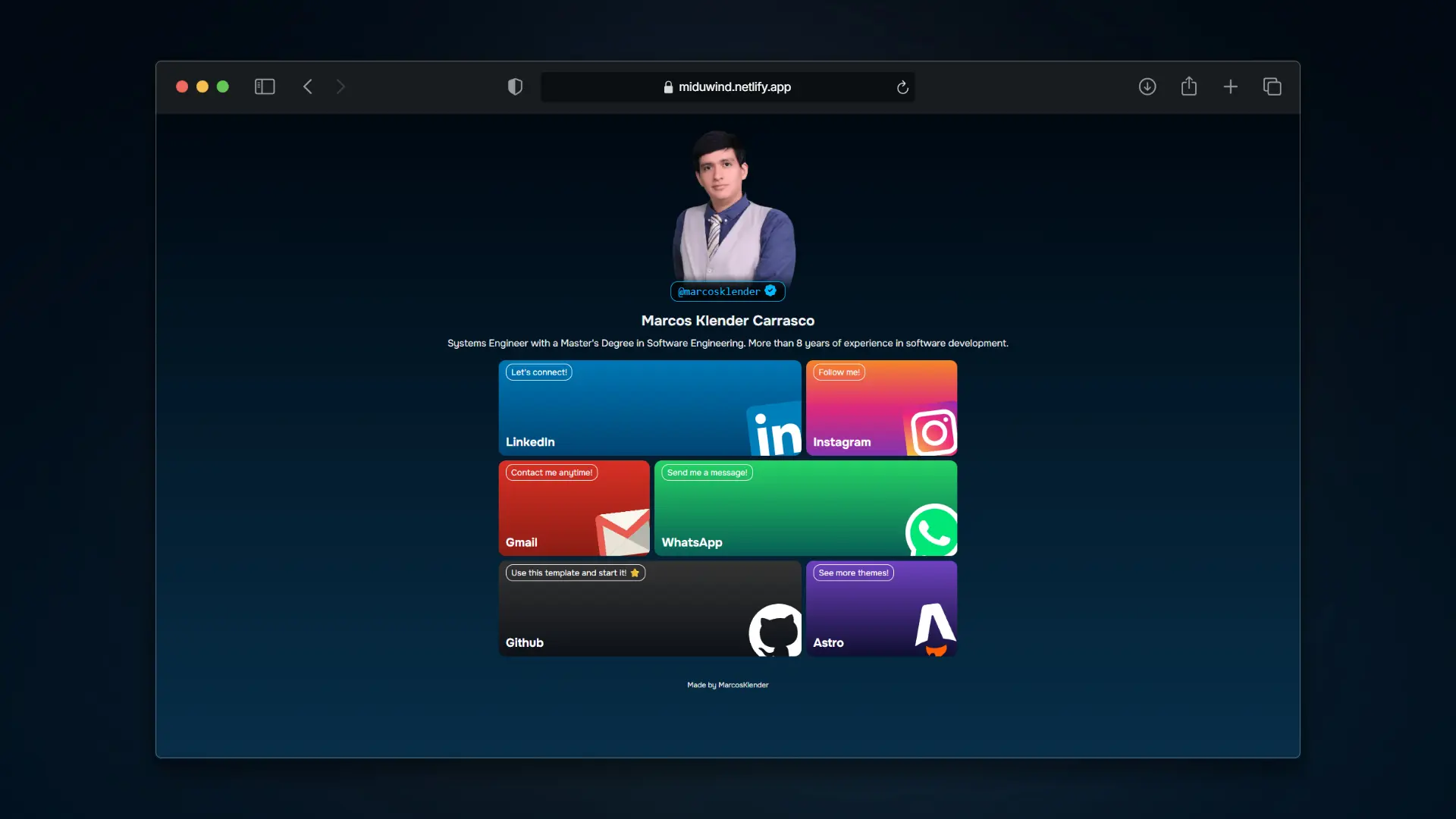This screenshot has height=819, width=1456.
Task: Open a new tab with plus icon
Action: point(1231,86)
